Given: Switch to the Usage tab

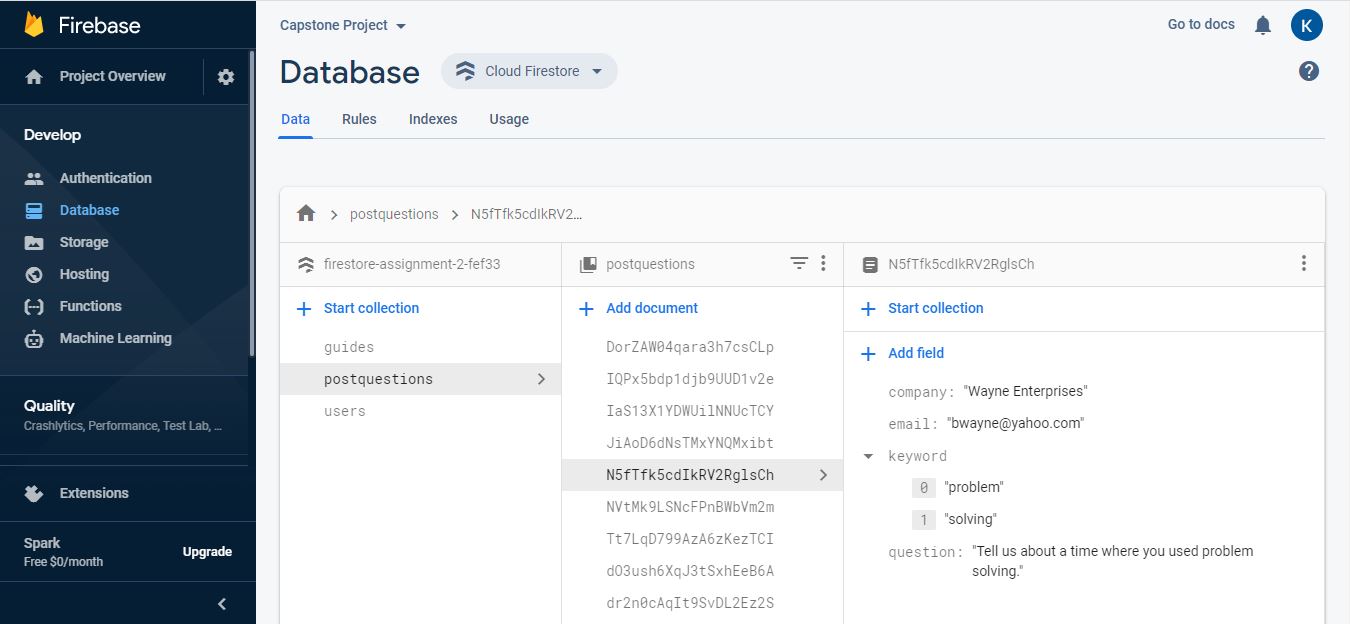Looking at the screenshot, I should pos(509,119).
